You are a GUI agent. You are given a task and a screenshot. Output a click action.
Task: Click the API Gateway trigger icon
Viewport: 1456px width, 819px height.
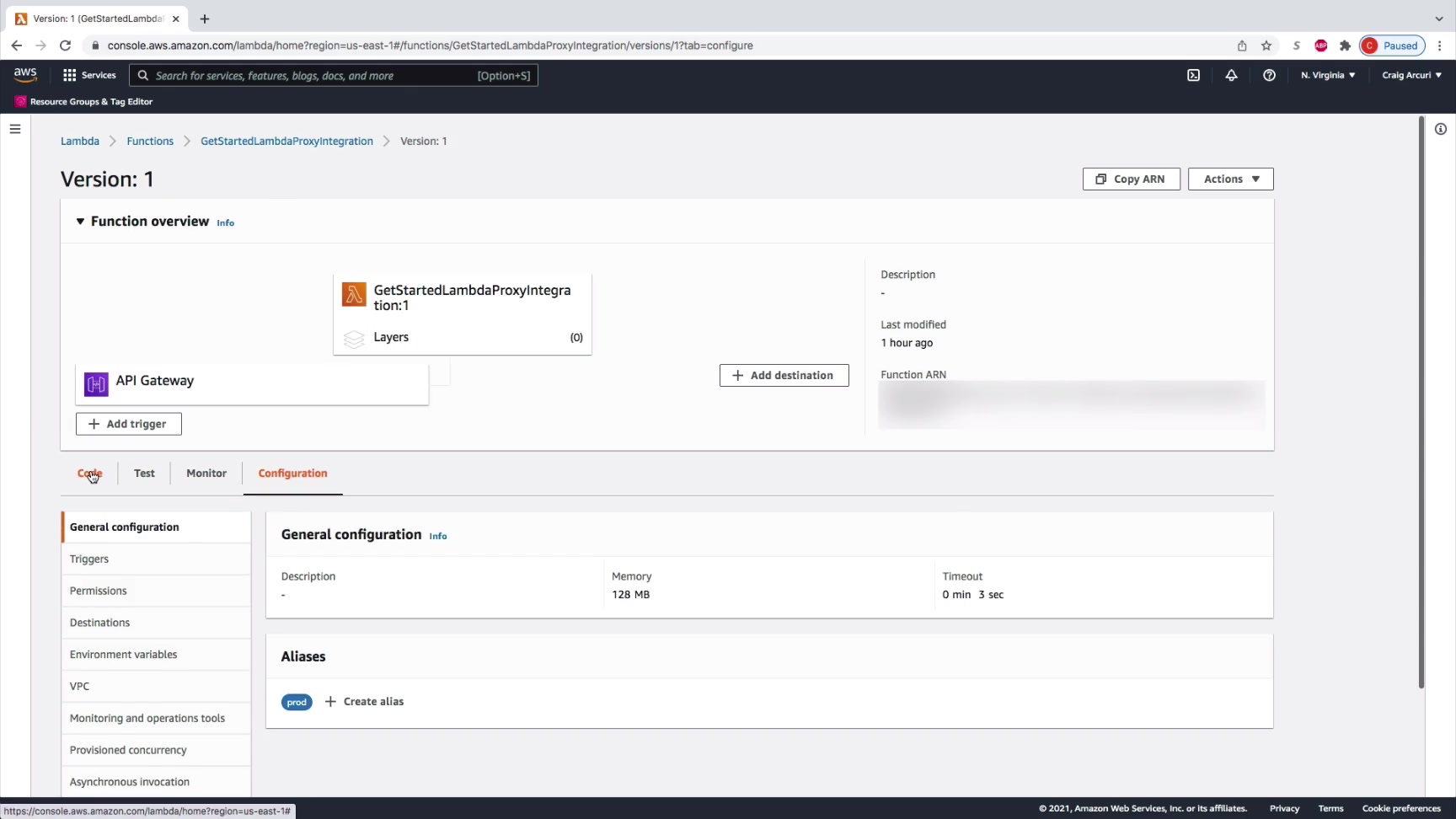(96, 384)
